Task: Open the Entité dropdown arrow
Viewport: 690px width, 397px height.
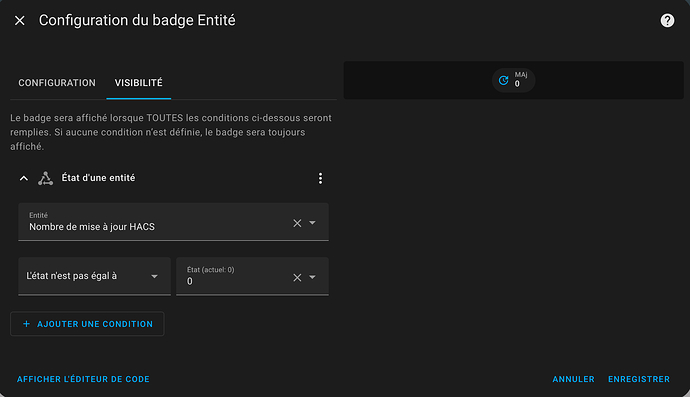Action: coord(312,223)
